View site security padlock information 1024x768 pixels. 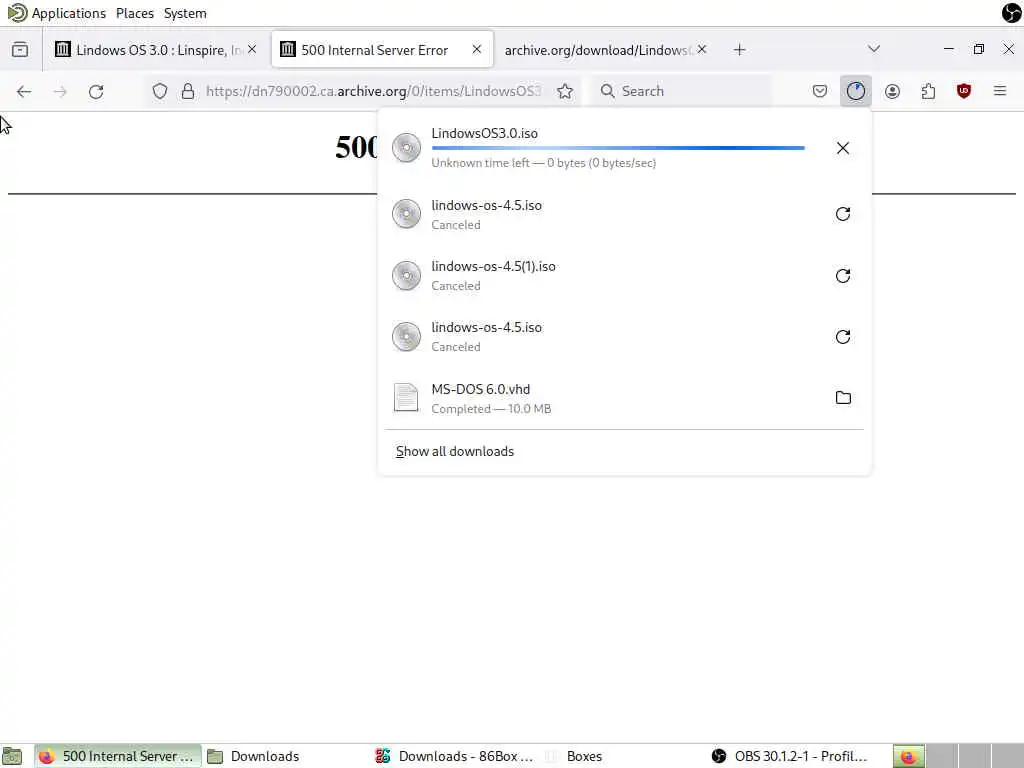click(x=187, y=91)
